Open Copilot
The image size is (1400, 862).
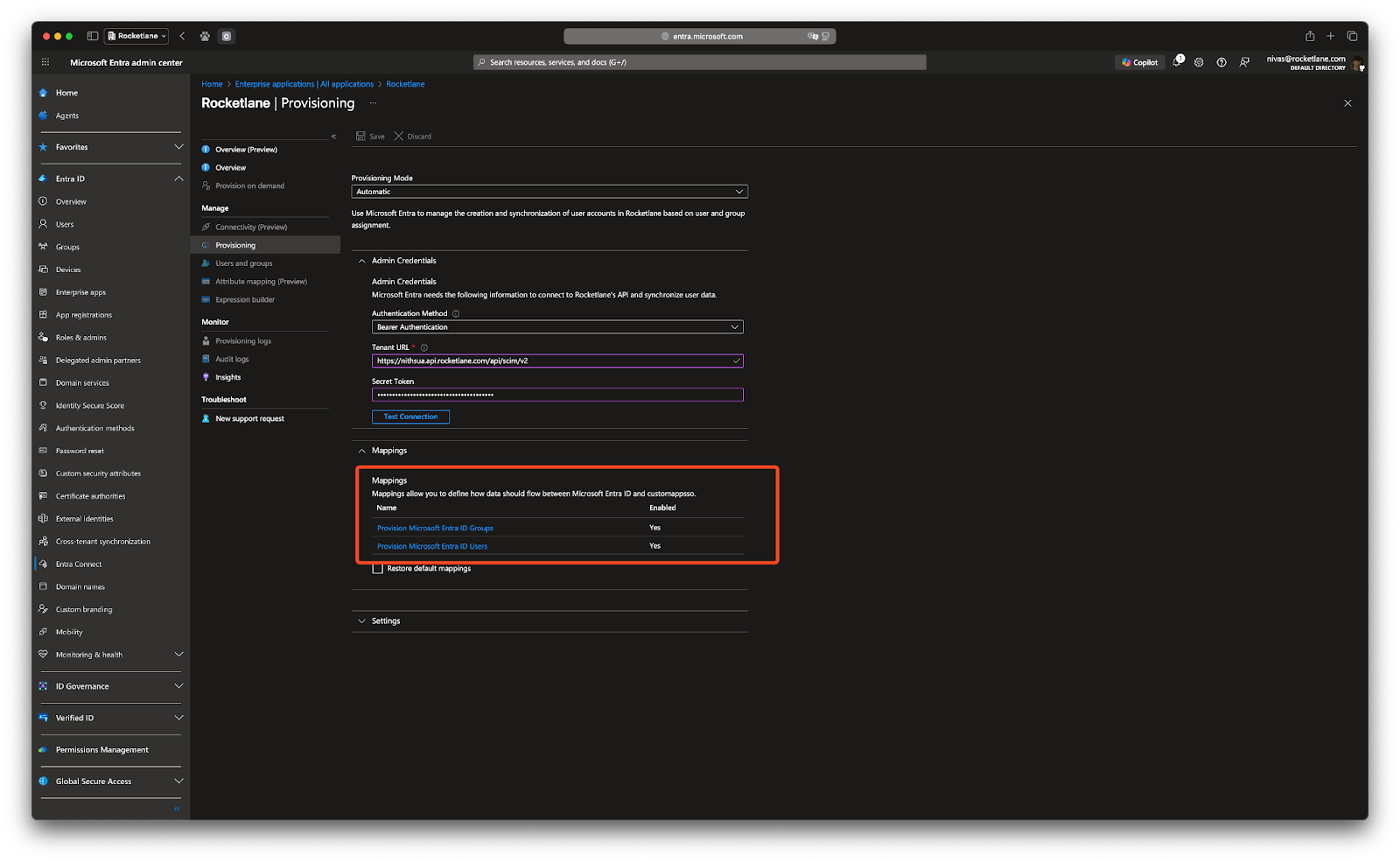pos(1139,62)
